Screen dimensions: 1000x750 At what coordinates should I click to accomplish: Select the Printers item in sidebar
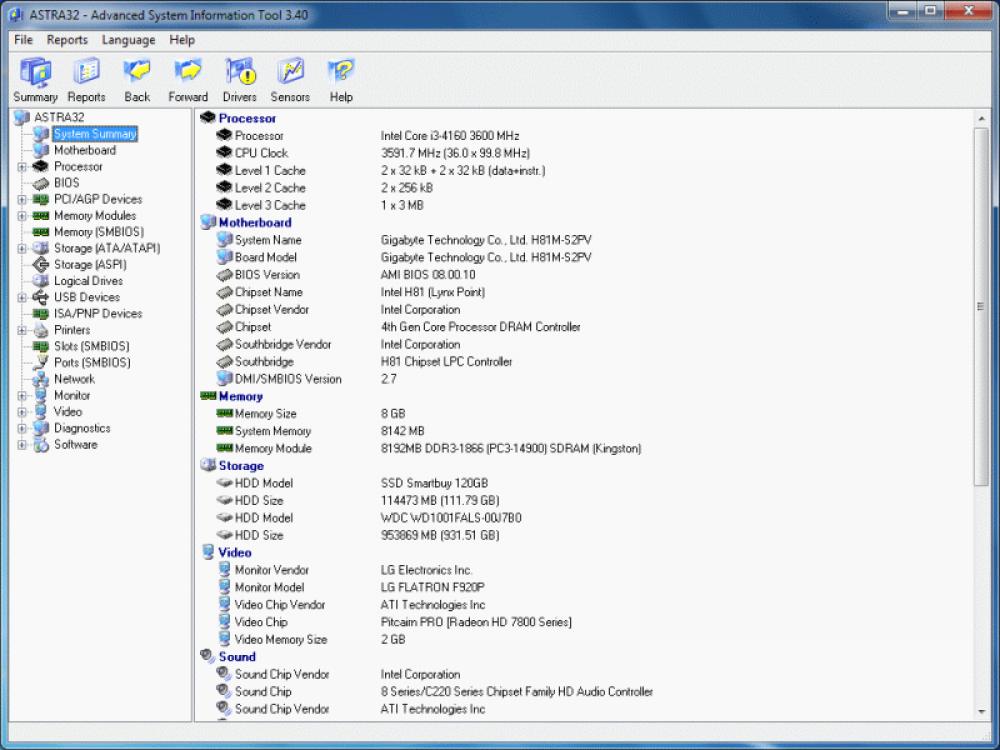point(70,330)
